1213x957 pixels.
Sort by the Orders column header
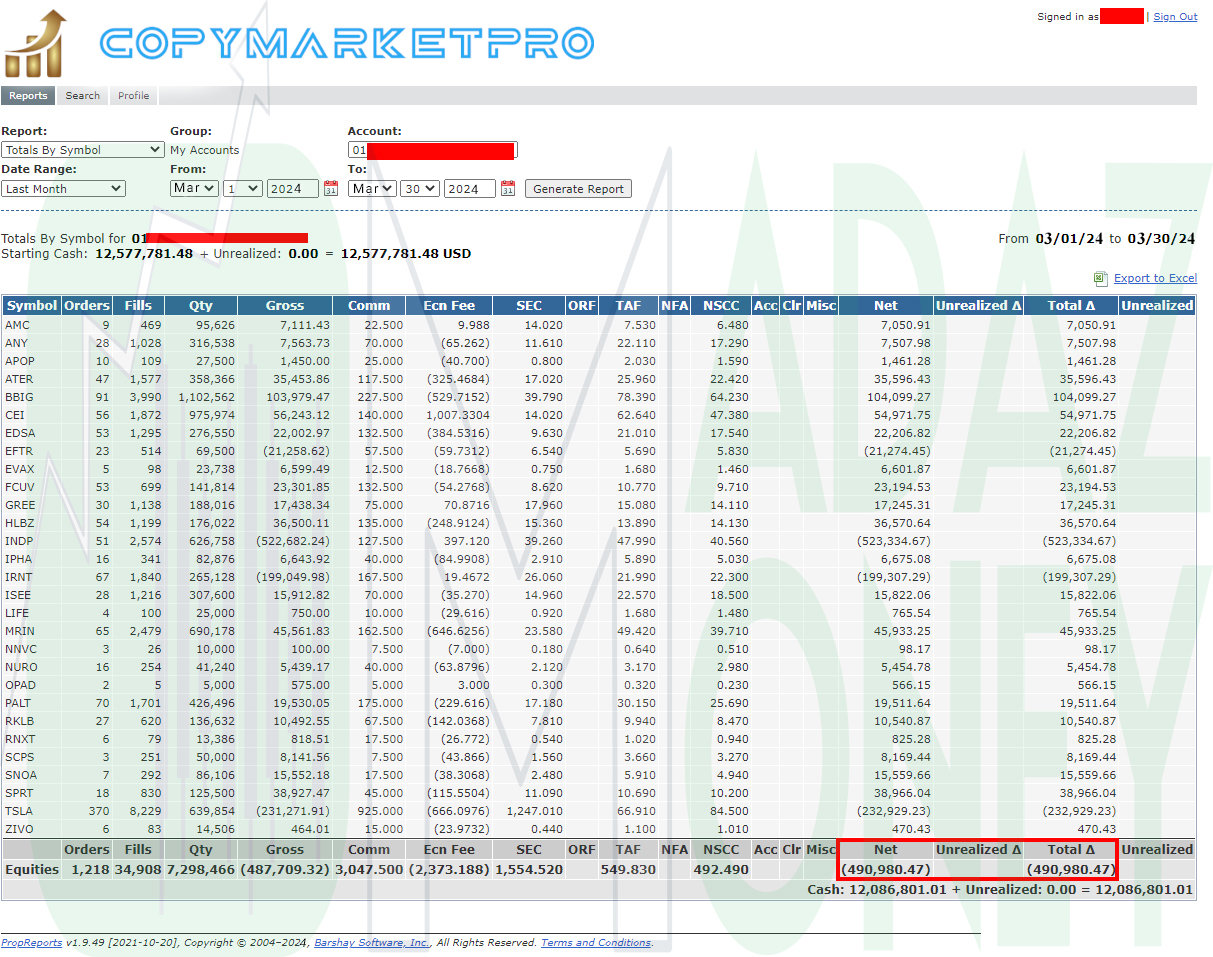click(87, 306)
